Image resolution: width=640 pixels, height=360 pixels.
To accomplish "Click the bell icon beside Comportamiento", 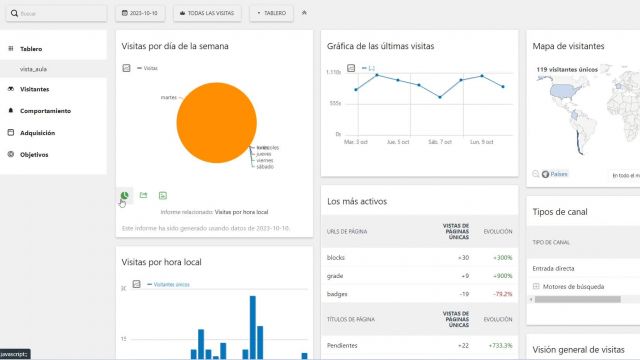I will (x=11, y=110).
